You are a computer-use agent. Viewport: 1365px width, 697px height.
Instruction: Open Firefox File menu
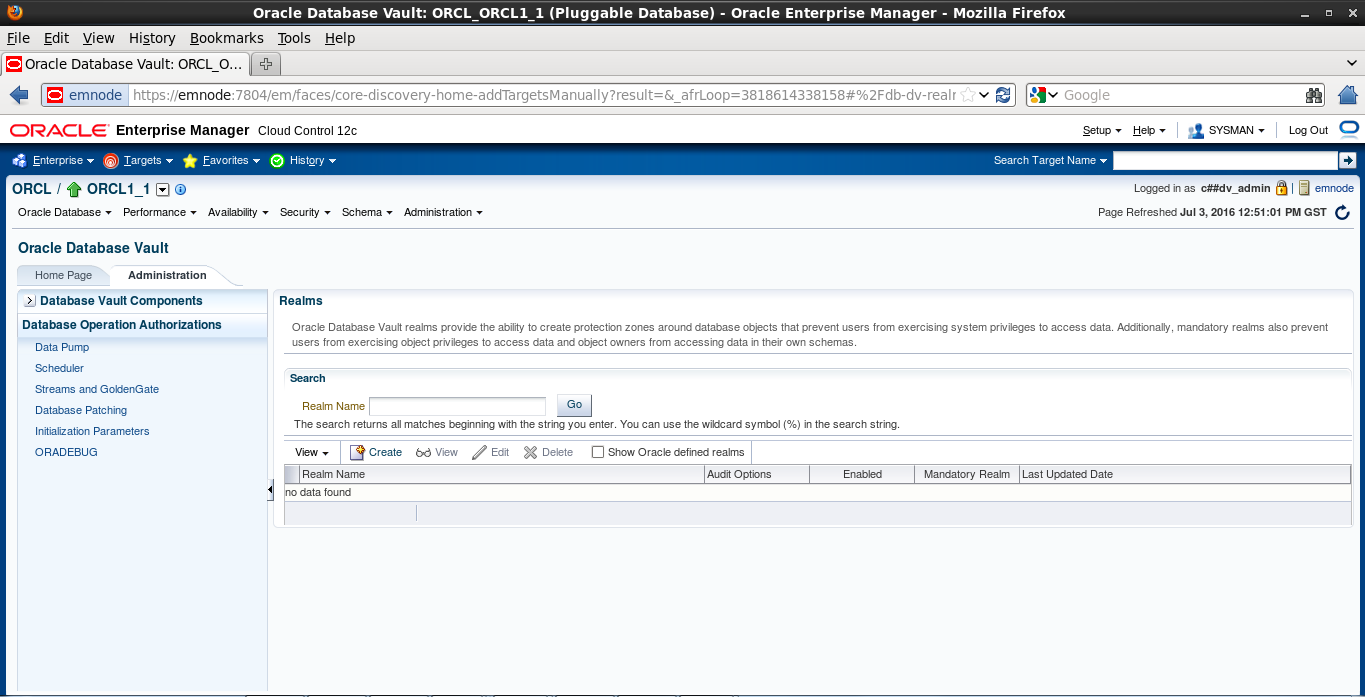[18, 38]
